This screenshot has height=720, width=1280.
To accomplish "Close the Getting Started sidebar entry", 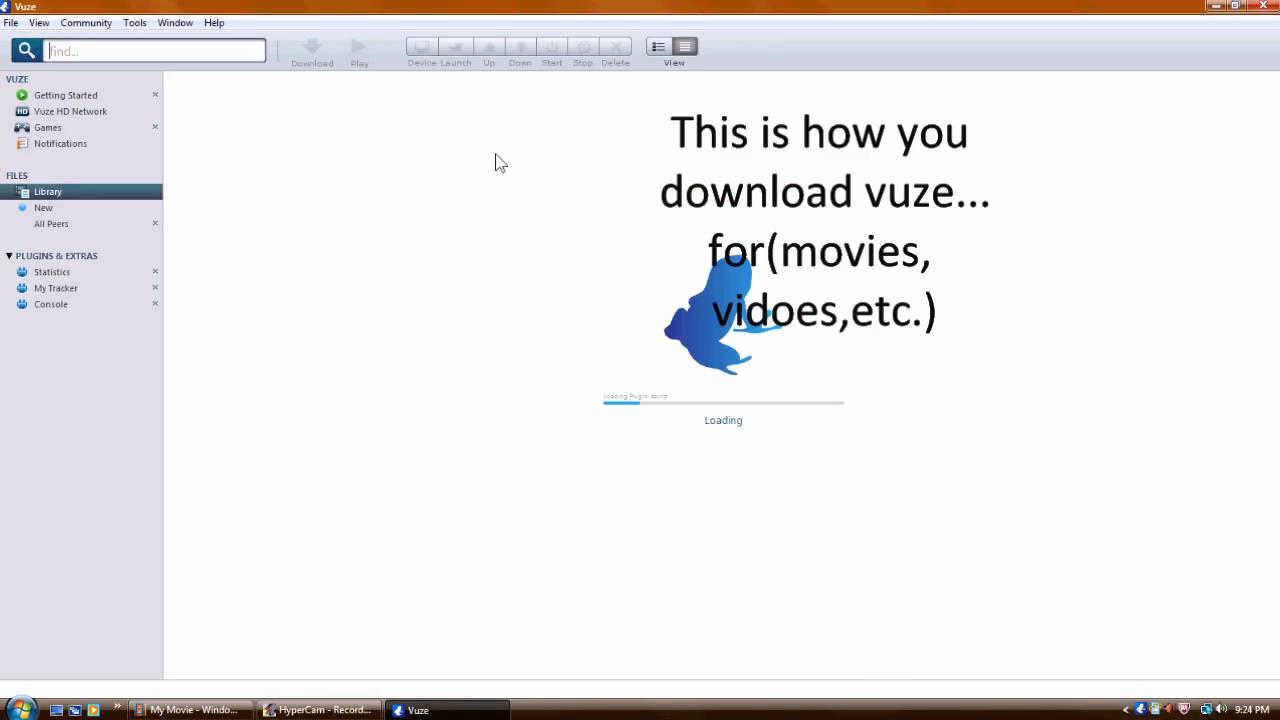I will pyautogui.click(x=155, y=95).
